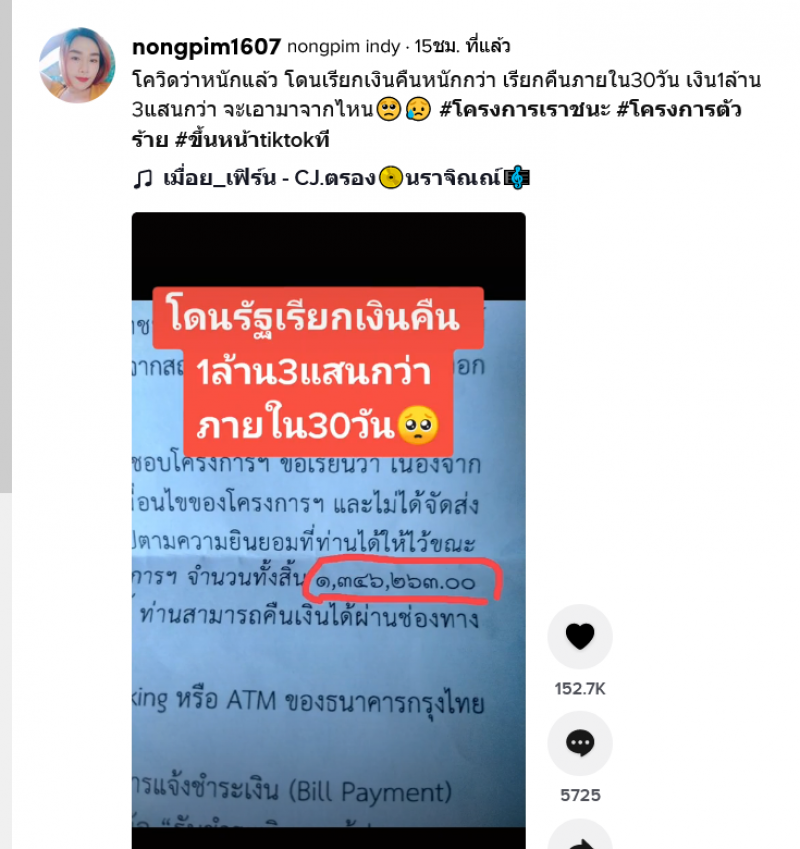Image resolution: width=800 pixels, height=849 pixels.
Task: Click the 5725 comments count
Action: point(580,795)
